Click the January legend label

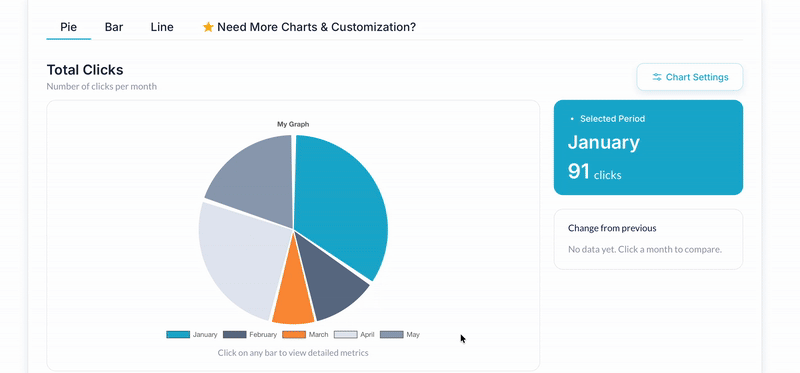205,335
